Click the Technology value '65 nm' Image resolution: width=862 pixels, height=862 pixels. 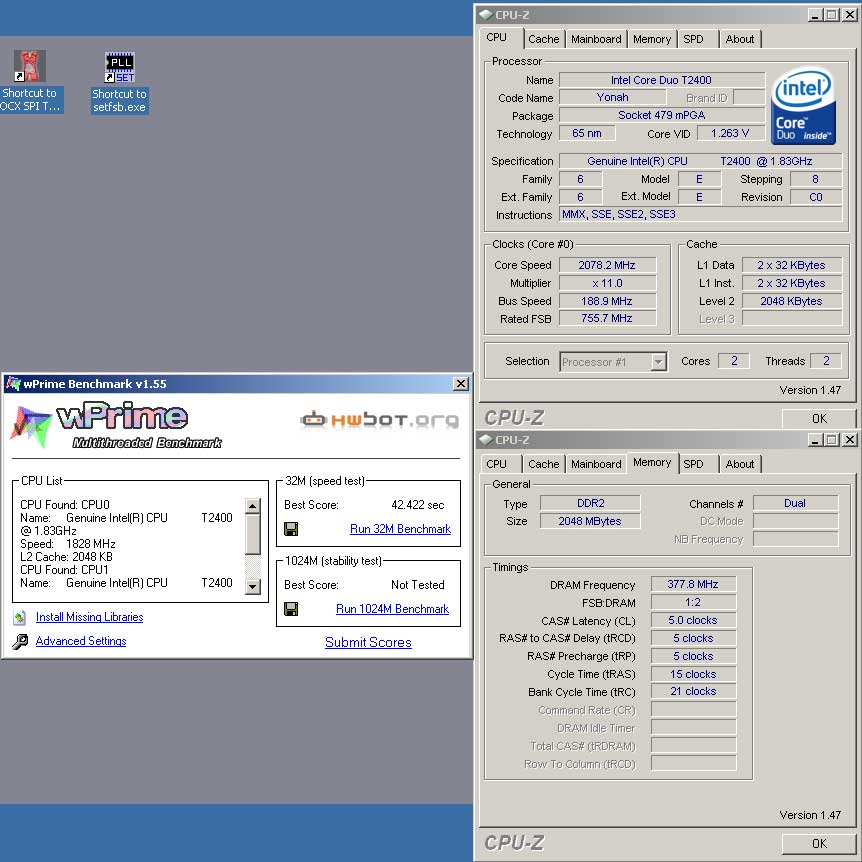[x=587, y=133]
